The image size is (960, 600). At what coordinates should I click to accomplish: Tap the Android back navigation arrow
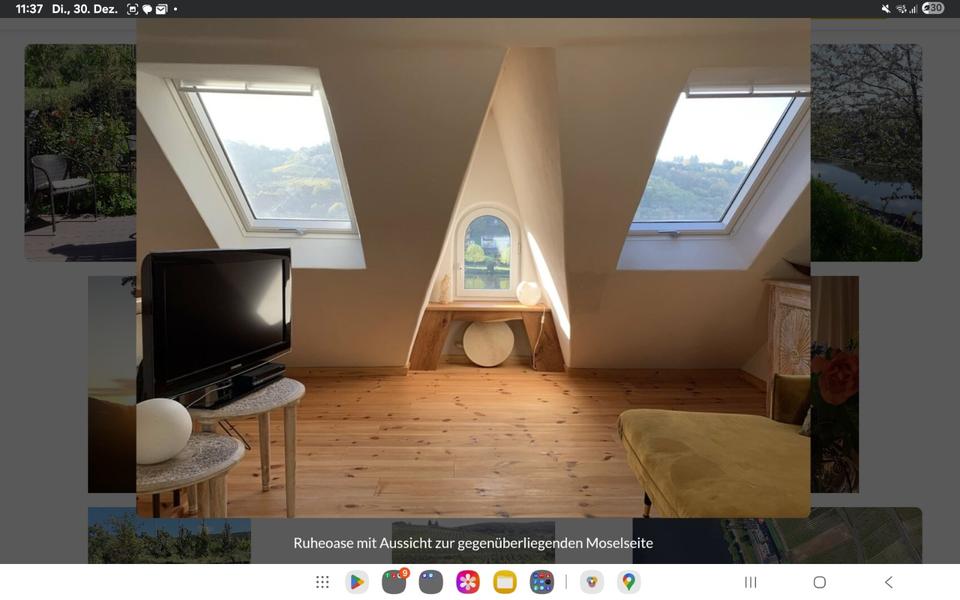tap(888, 582)
